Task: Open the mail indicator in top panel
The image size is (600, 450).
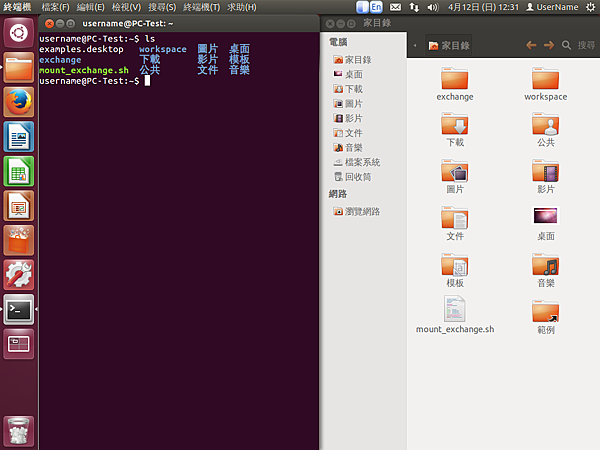Action: (x=395, y=7)
